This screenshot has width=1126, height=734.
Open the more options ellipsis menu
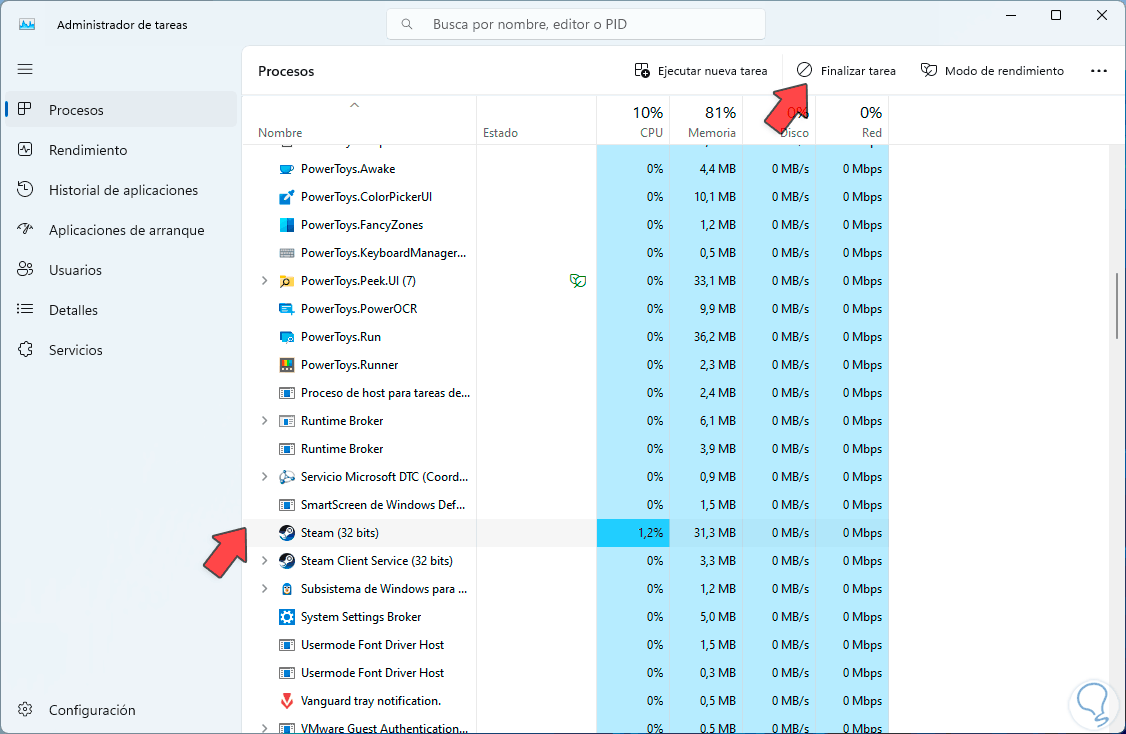(x=1099, y=70)
